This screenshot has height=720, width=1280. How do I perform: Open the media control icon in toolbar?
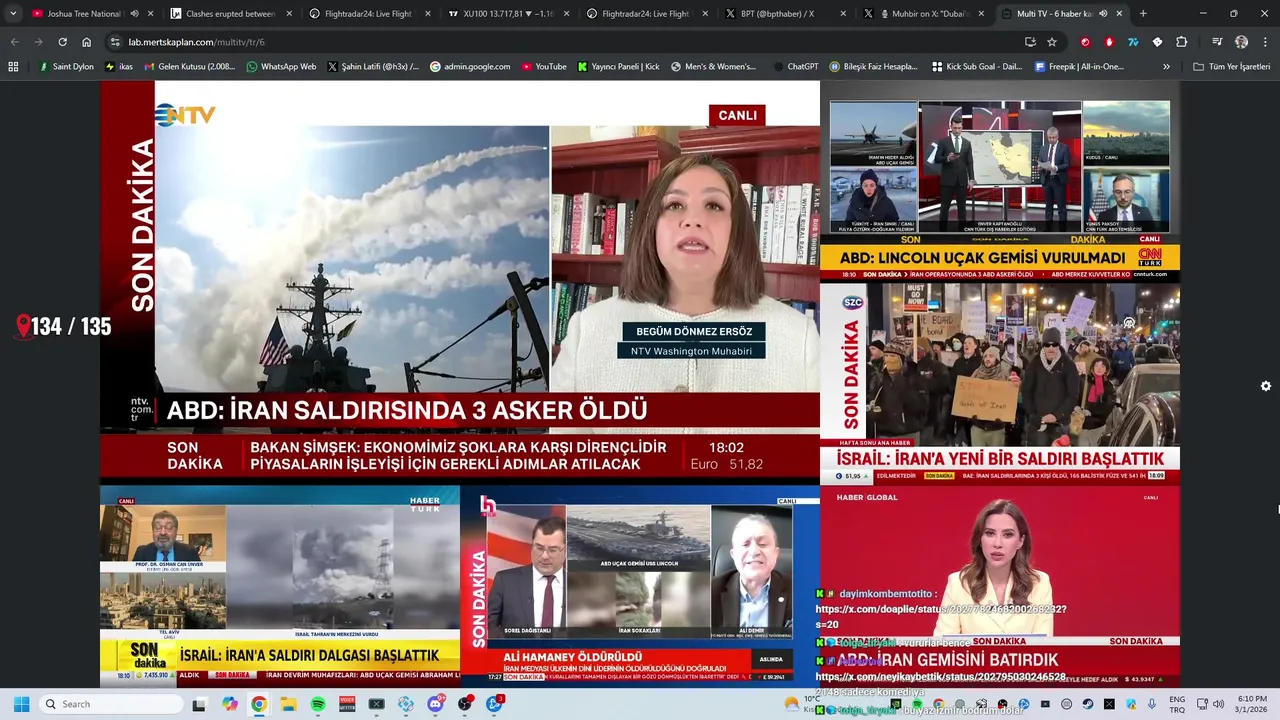point(1217,42)
